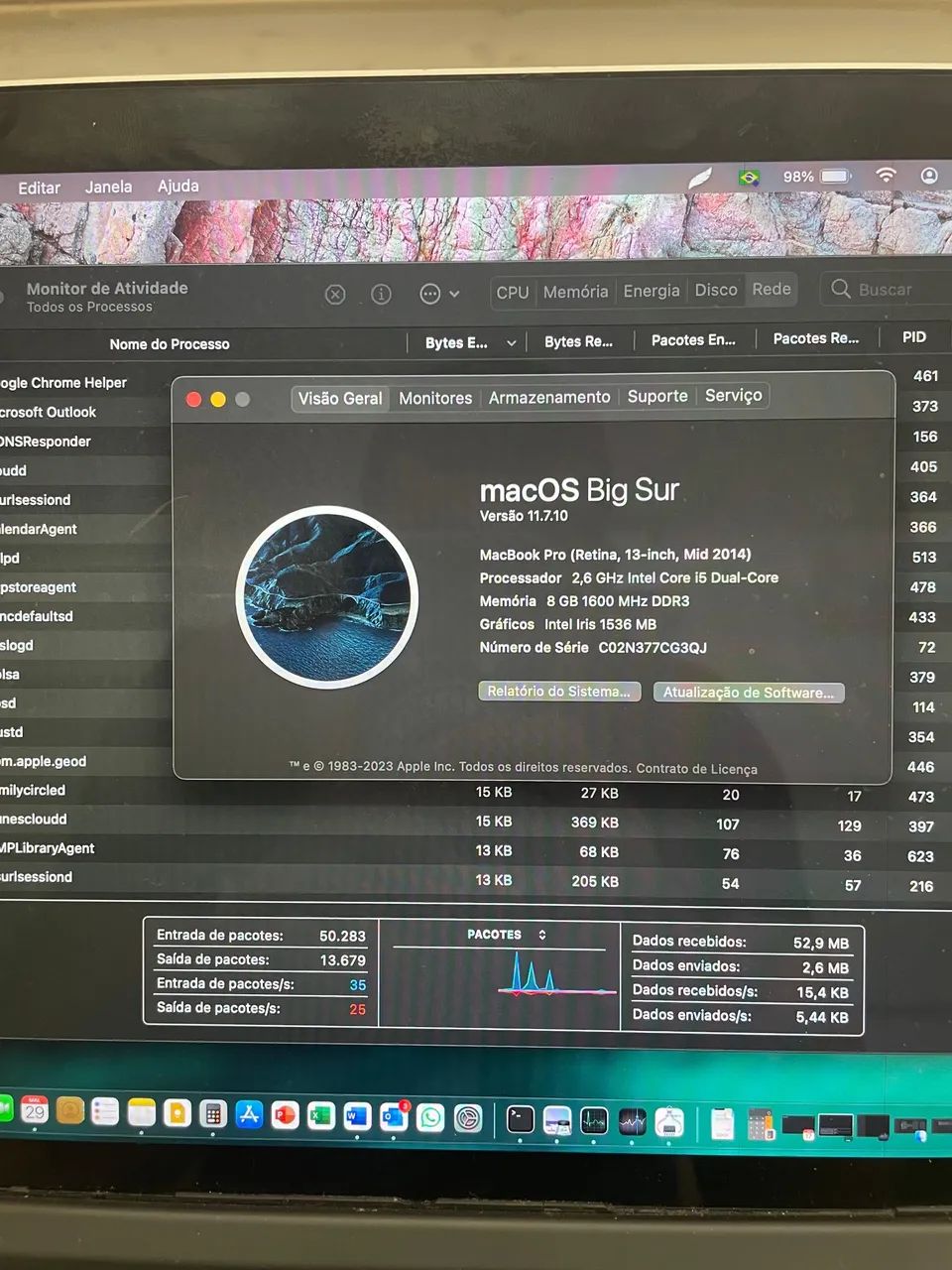Open the PACOTES sort dropdown above the packets graph
Viewport: 952px width, 1270px height.
[540, 934]
